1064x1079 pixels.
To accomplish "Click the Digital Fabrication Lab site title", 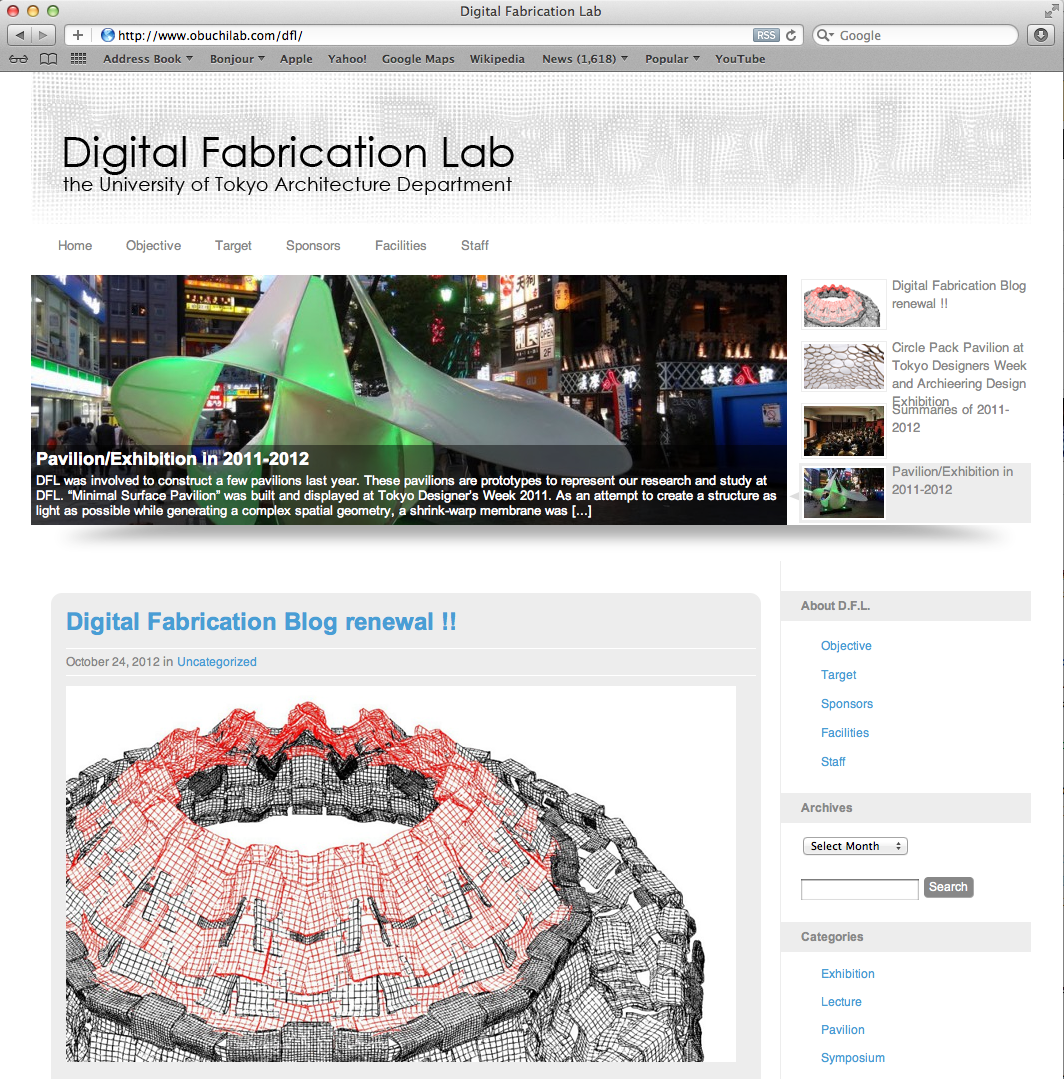I will [x=288, y=152].
